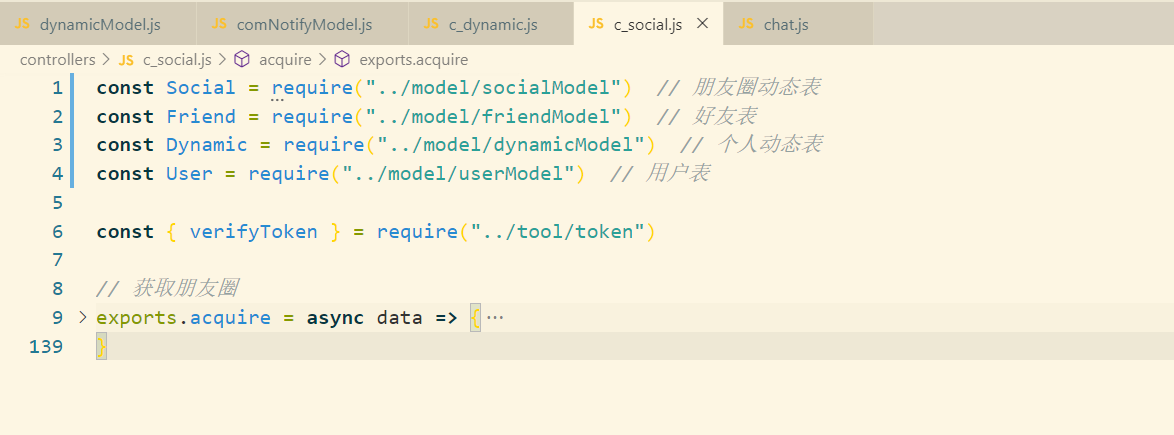1174x435 pixels.
Task: Expand the folded code at line 9
Action: click(82, 318)
